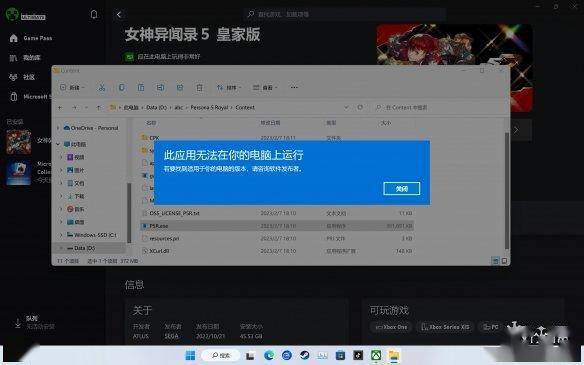Image resolution: width=584 pixels, height=365 pixels.
Task: Open the three-dot See more menu
Action: point(294,88)
